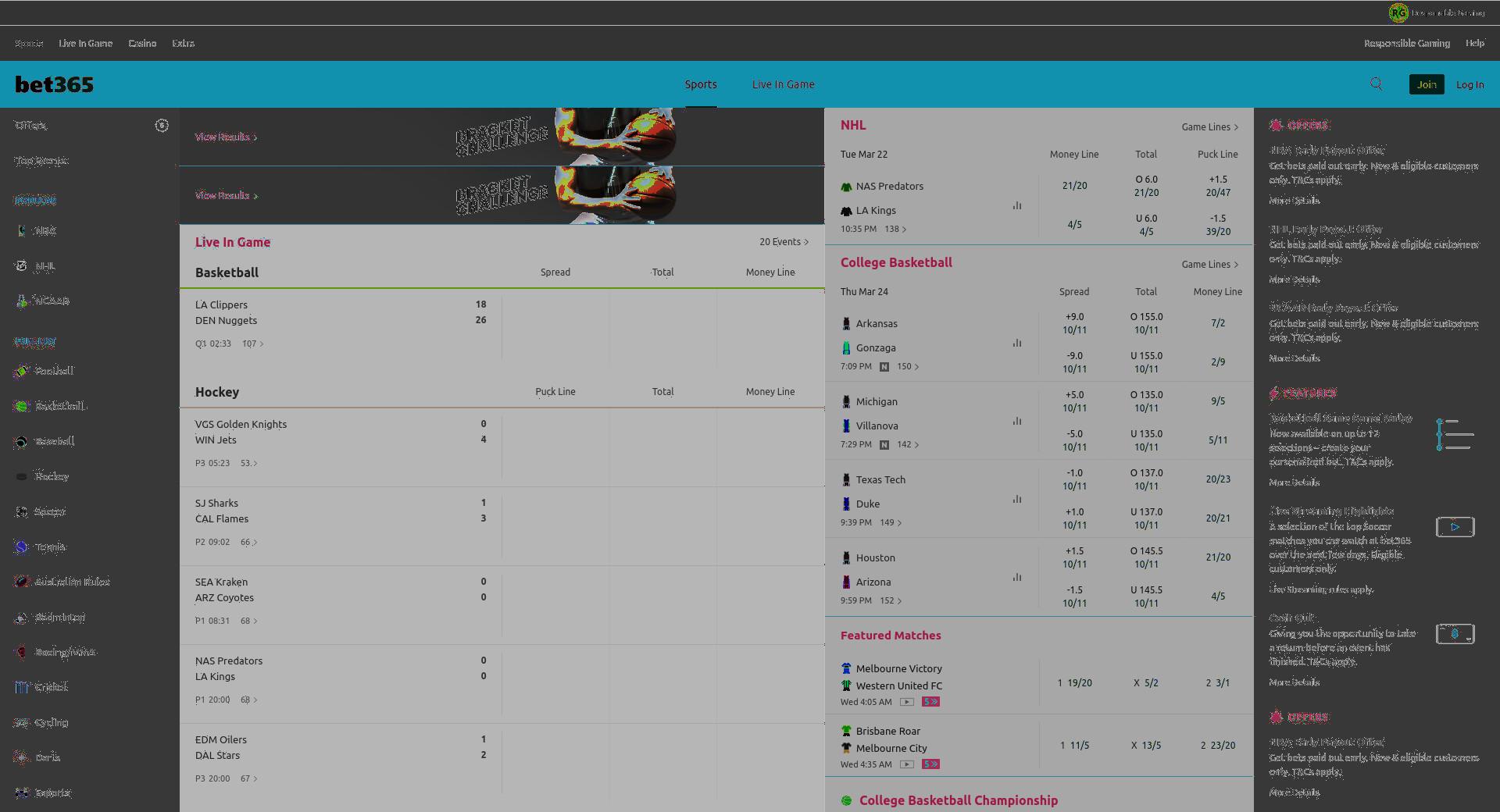The width and height of the screenshot is (1500, 812).
Task: Open stats chart for Predators vs Kings
Action: 1017,205
